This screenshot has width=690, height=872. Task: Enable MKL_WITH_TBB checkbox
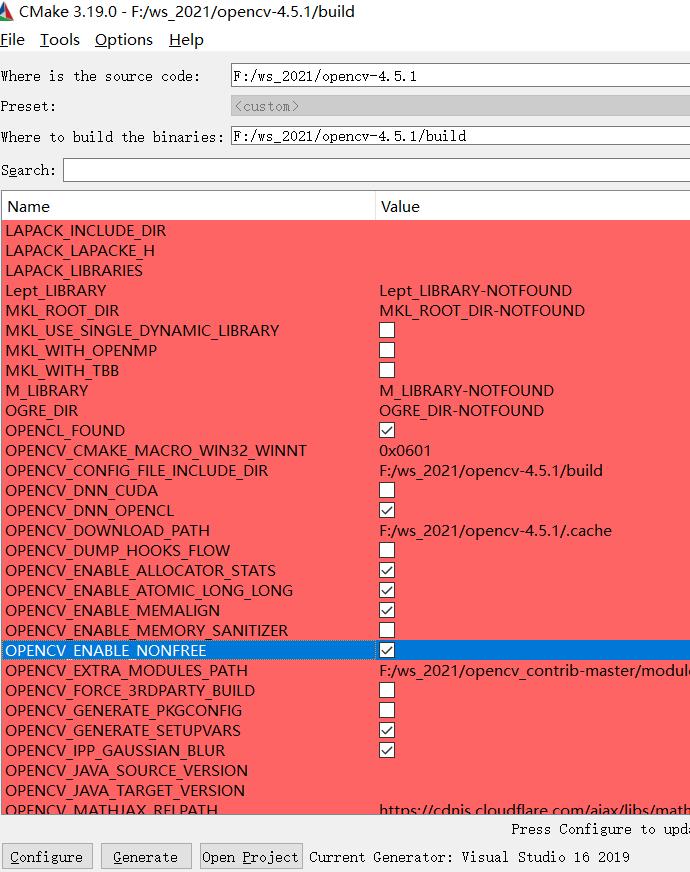click(387, 370)
